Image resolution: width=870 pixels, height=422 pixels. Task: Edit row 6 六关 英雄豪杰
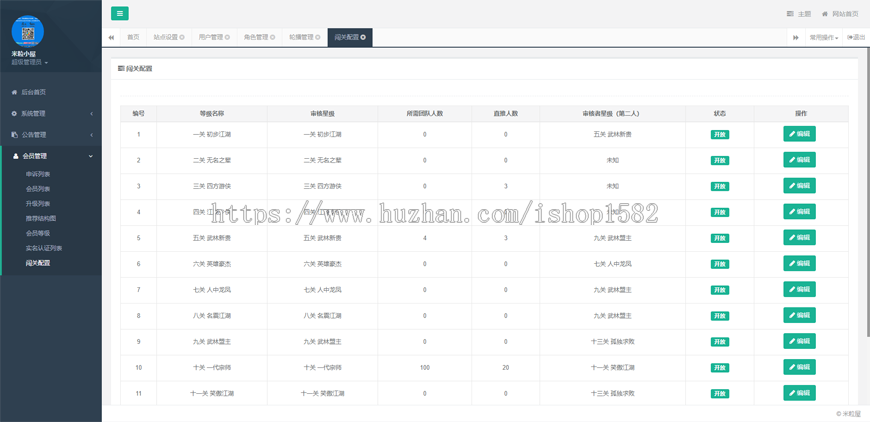click(x=800, y=263)
